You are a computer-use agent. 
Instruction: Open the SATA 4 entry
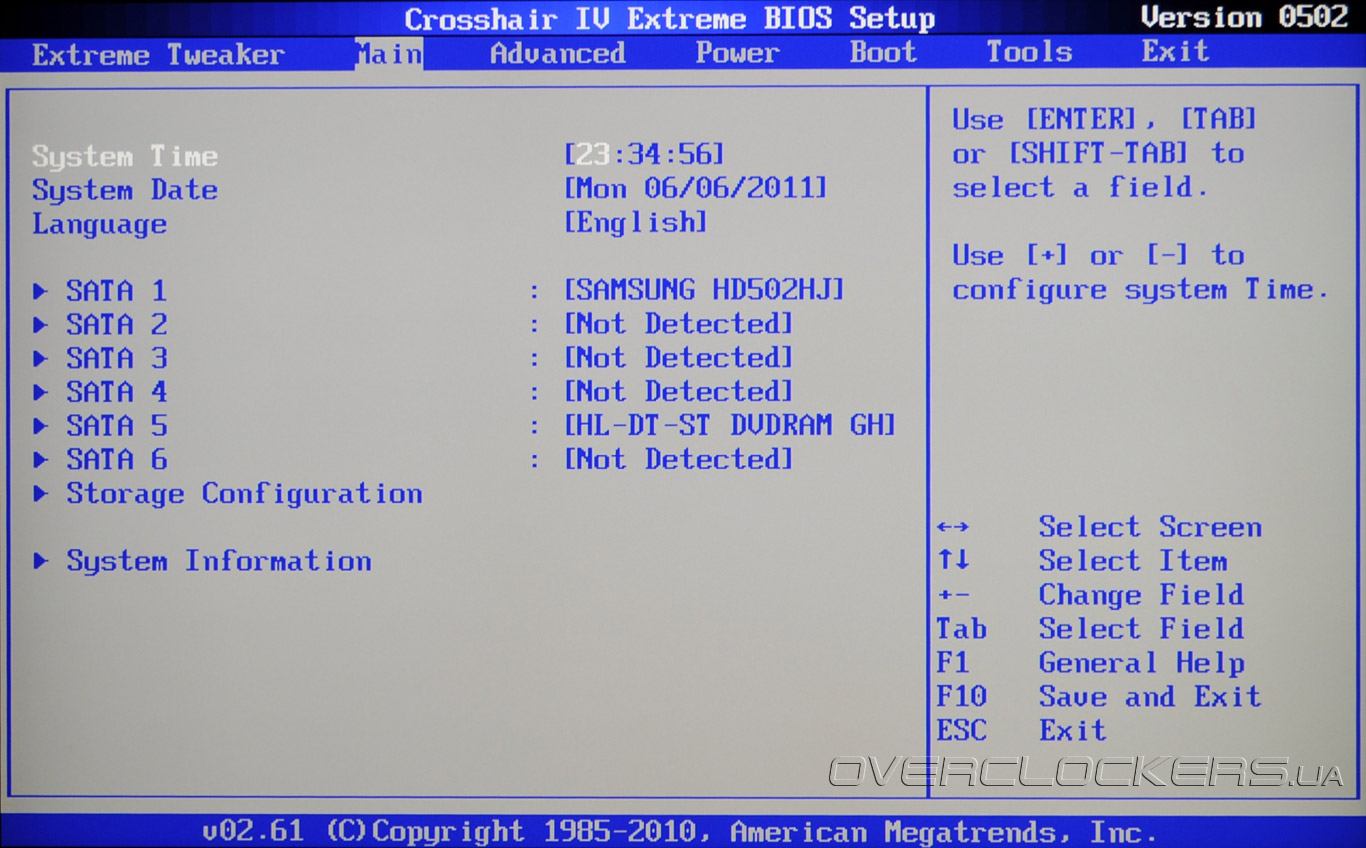coord(116,393)
